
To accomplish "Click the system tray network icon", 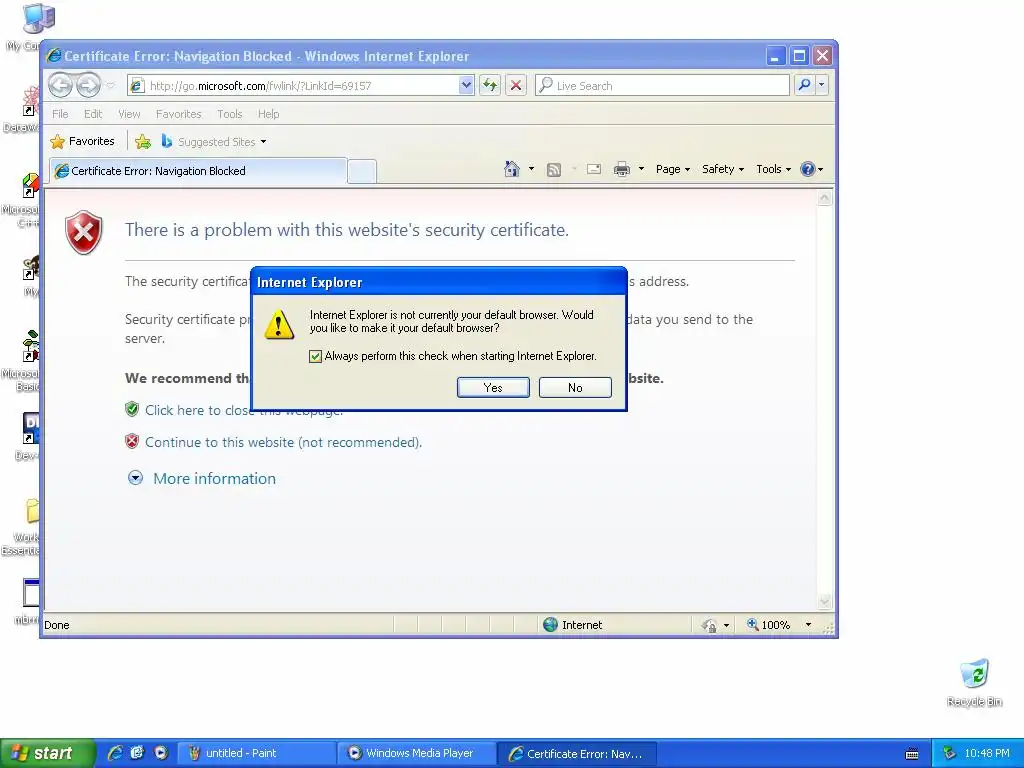I will [950, 754].
